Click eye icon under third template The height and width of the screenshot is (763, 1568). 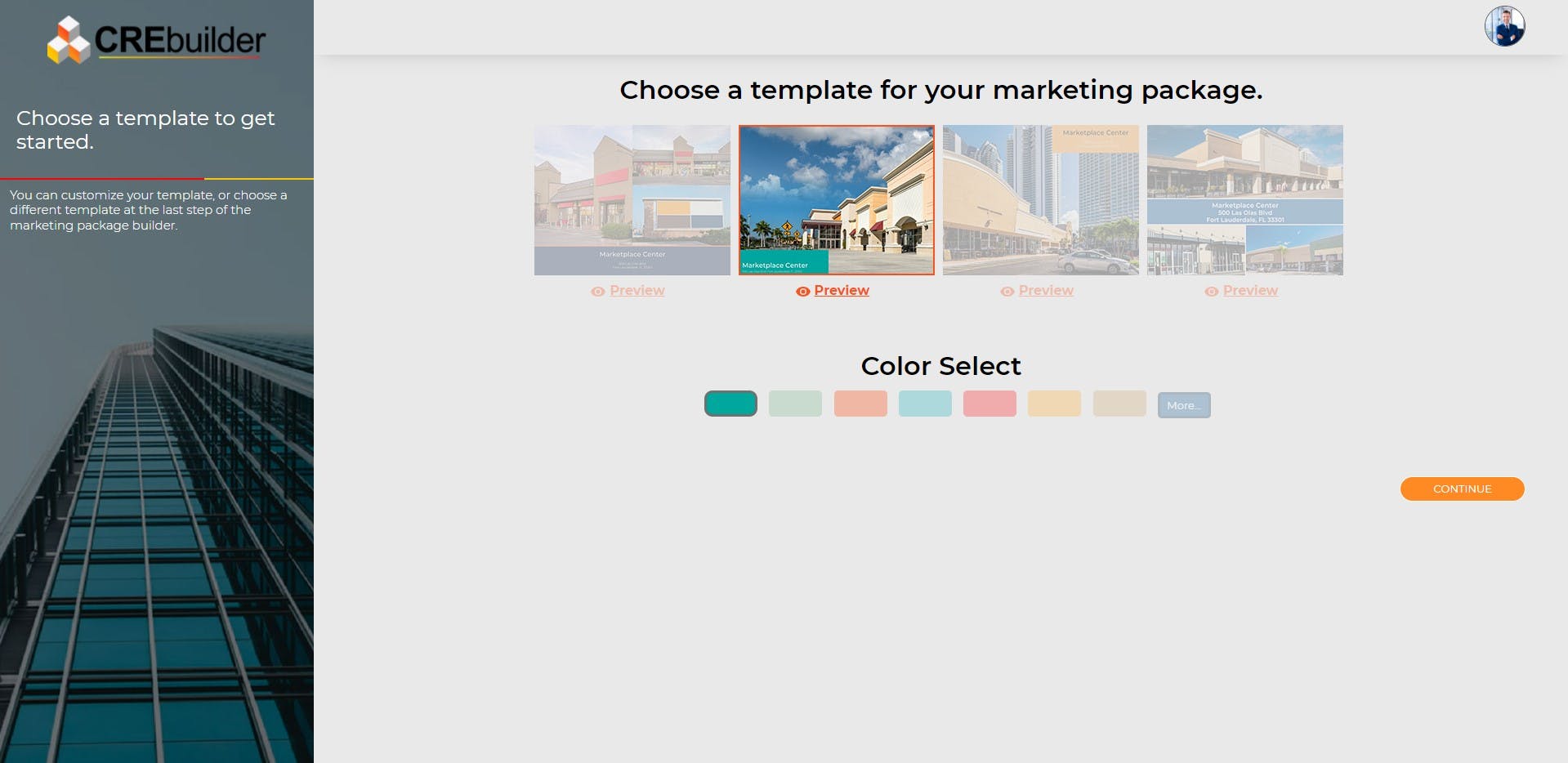(1007, 292)
